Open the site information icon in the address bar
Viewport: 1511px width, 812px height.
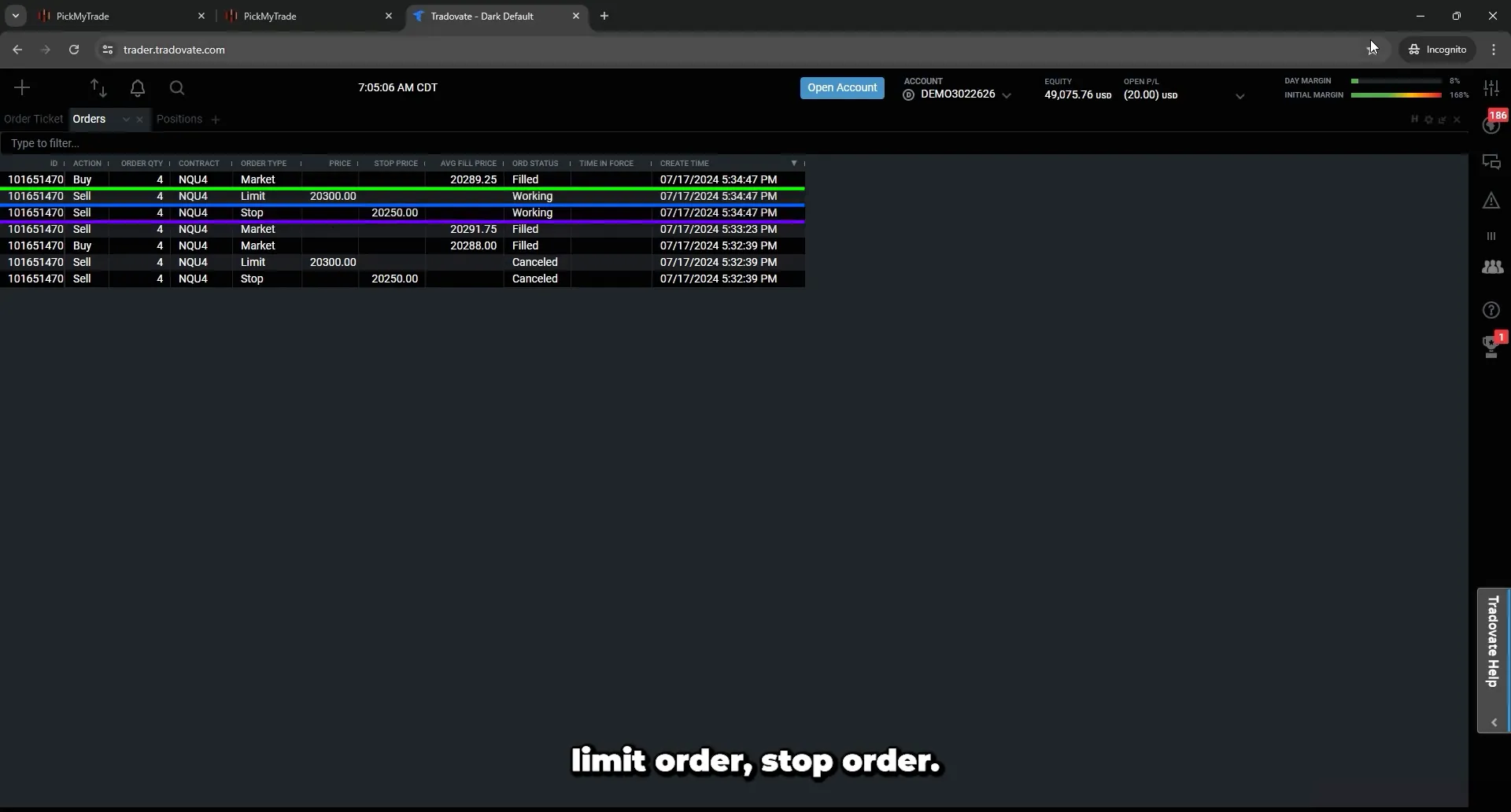coord(108,50)
